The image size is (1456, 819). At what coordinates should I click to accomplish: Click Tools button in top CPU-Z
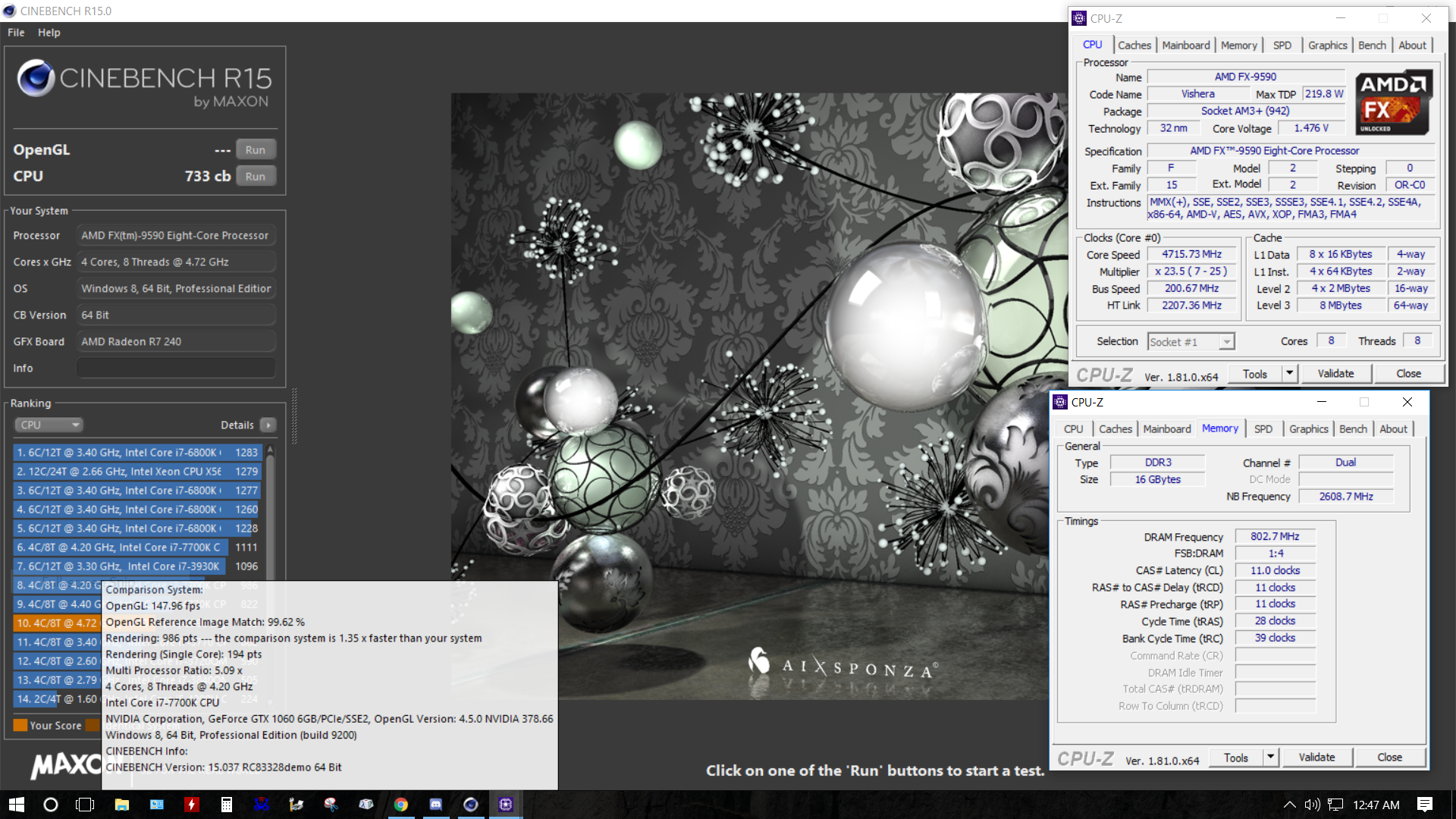(1254, 374)
